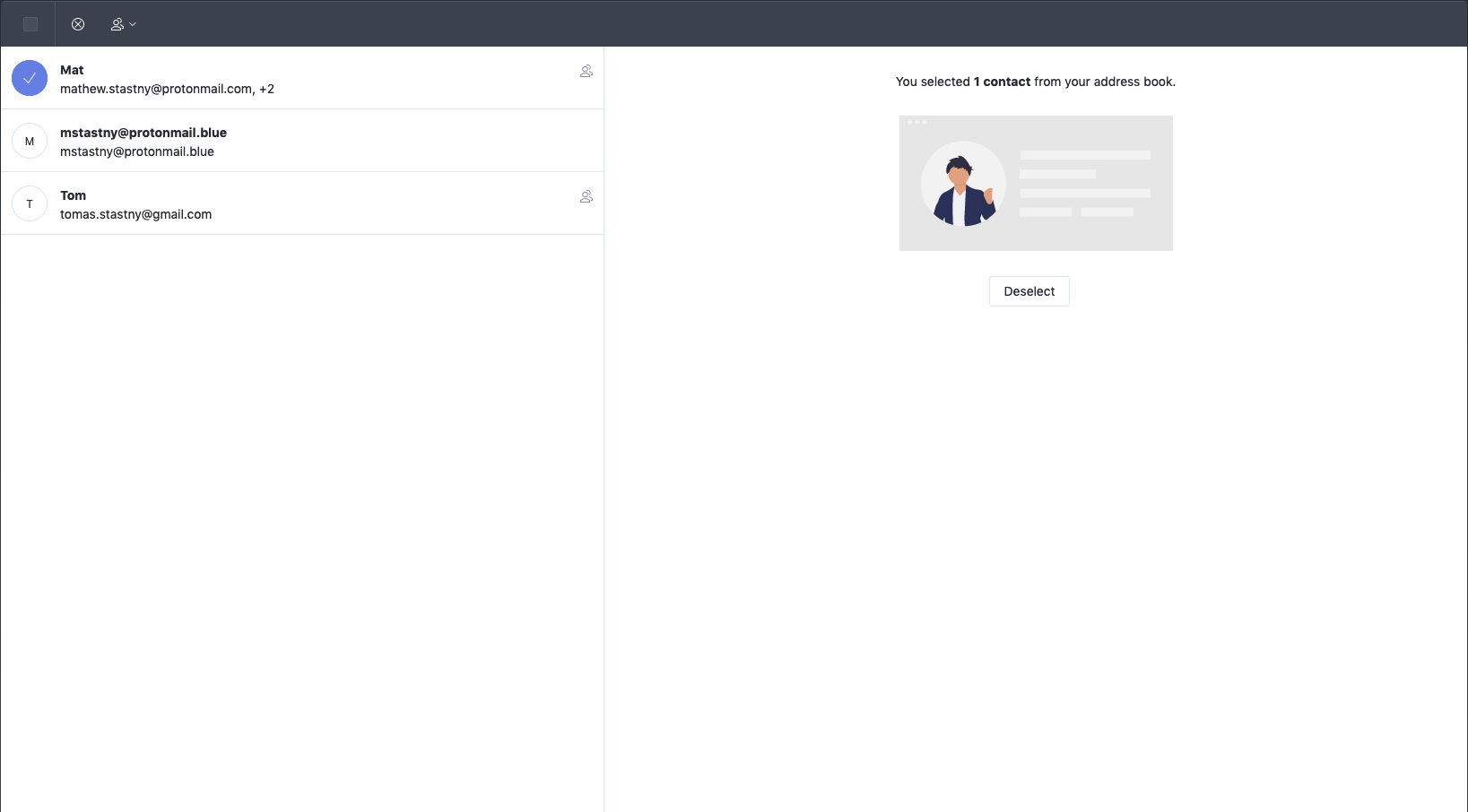Image resolution: width=1468 pixels, height=812 pixels.
Task: Click the mstastny@protonmail.blue email address
Action: [x=136, y=152]
